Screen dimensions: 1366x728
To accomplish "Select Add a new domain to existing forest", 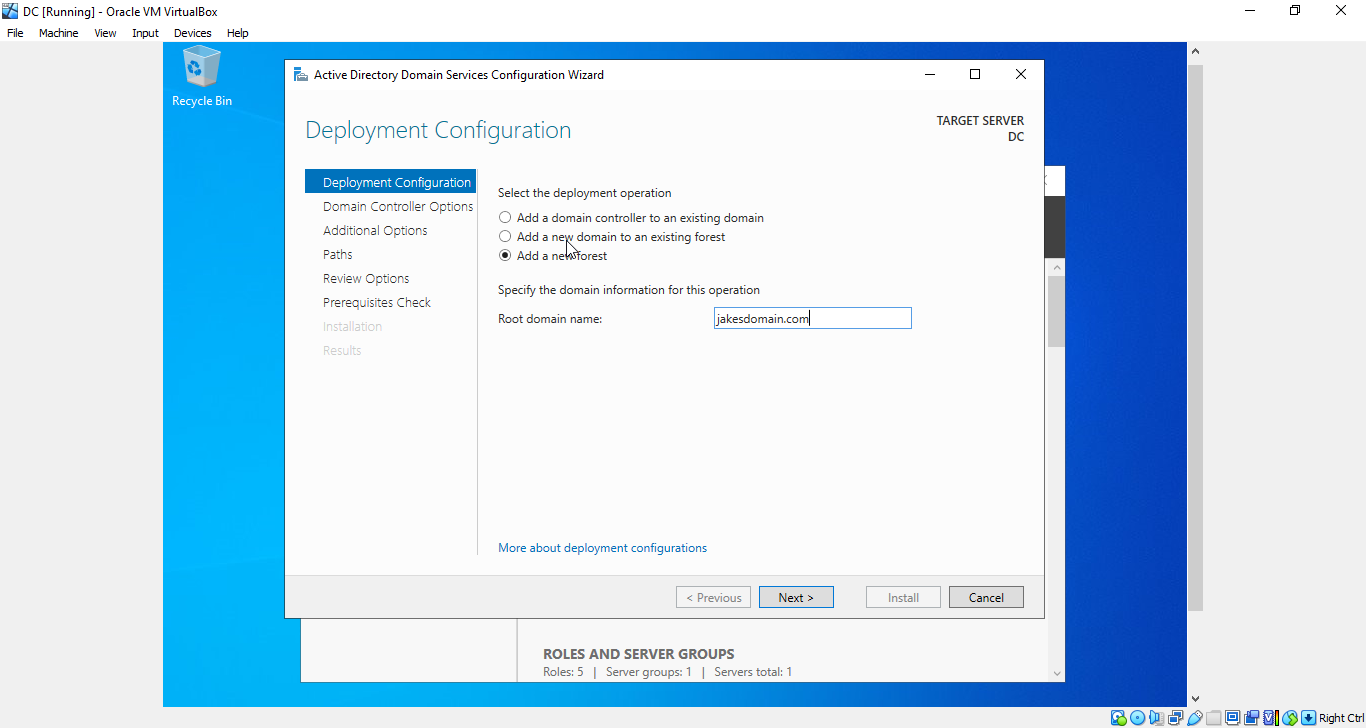I will coord(505,236).
